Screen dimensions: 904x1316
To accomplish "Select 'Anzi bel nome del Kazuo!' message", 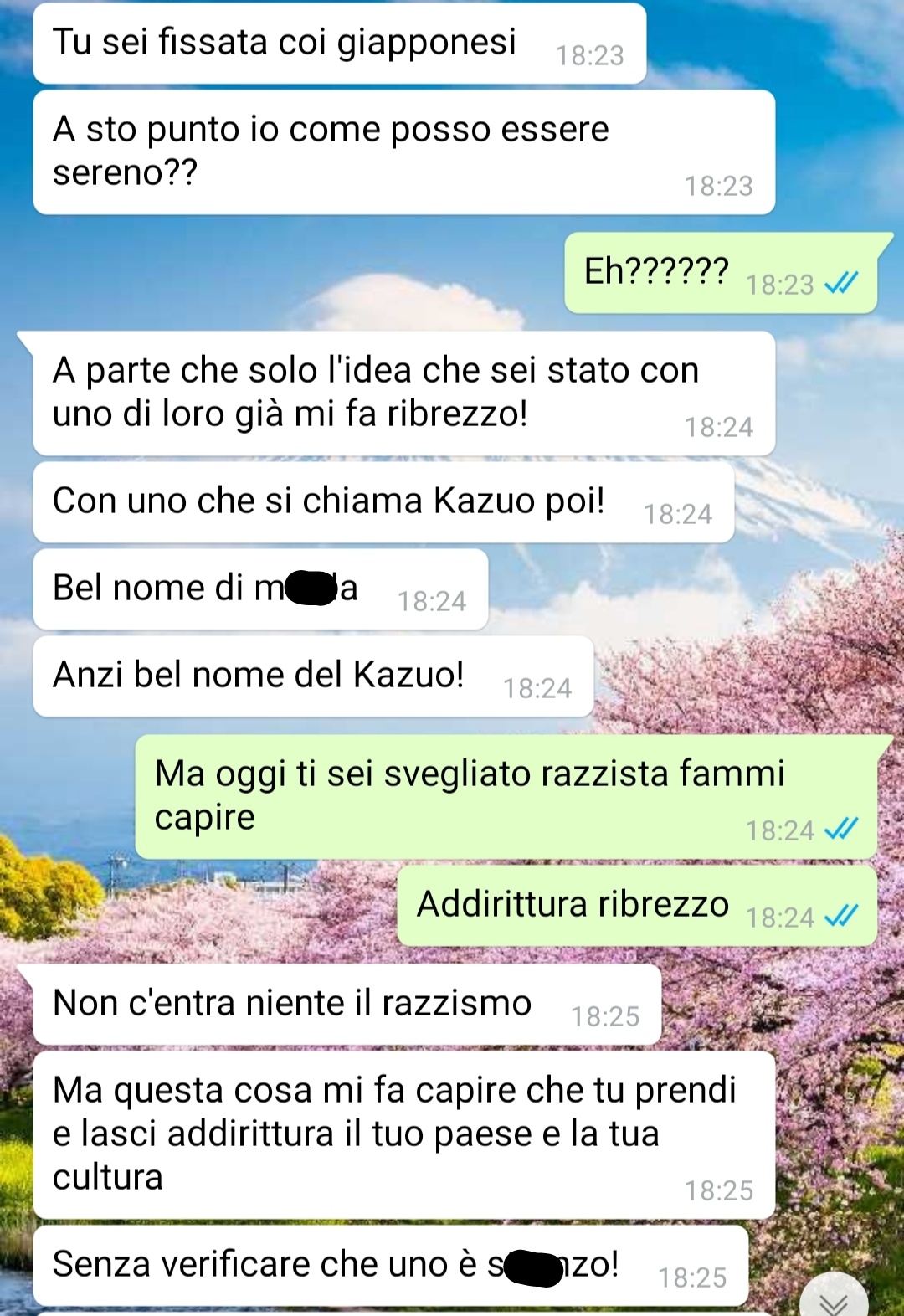I will click(x=314, y=676).
